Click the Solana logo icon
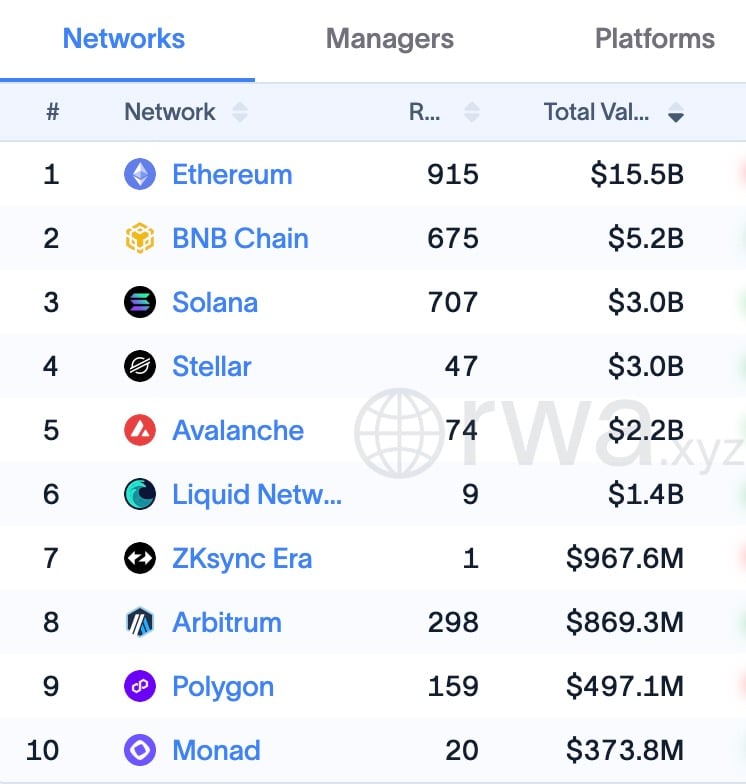This screenshot has width=746, height=784. 140,302
